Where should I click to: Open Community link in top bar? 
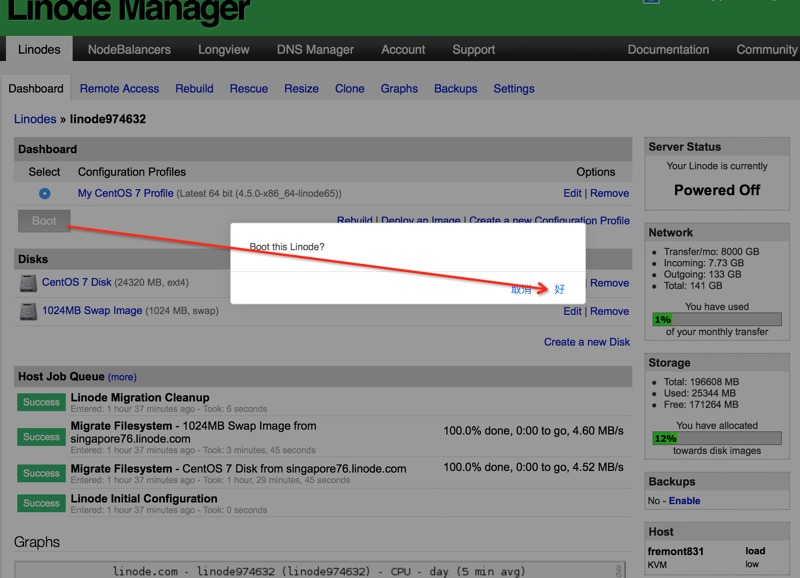tap(766, 49)
